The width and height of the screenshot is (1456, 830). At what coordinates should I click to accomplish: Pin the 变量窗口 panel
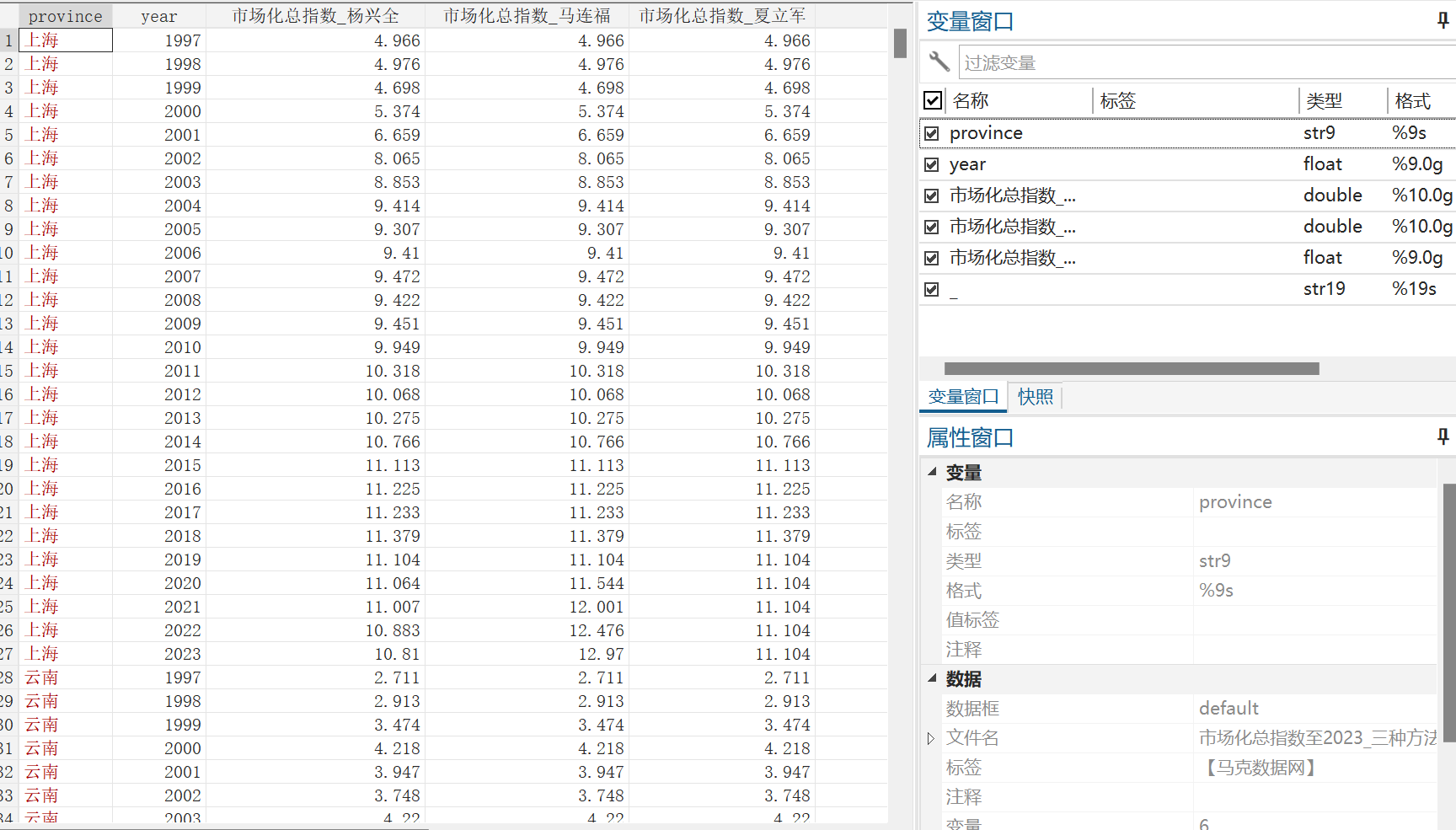click(1443, 19)
